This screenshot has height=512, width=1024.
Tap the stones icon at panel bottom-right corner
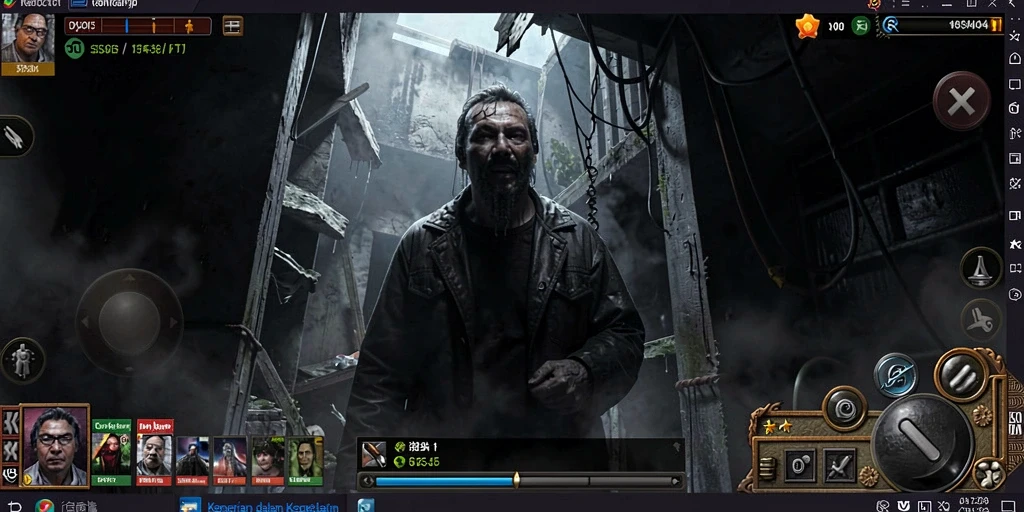click(x=988, y=475)
